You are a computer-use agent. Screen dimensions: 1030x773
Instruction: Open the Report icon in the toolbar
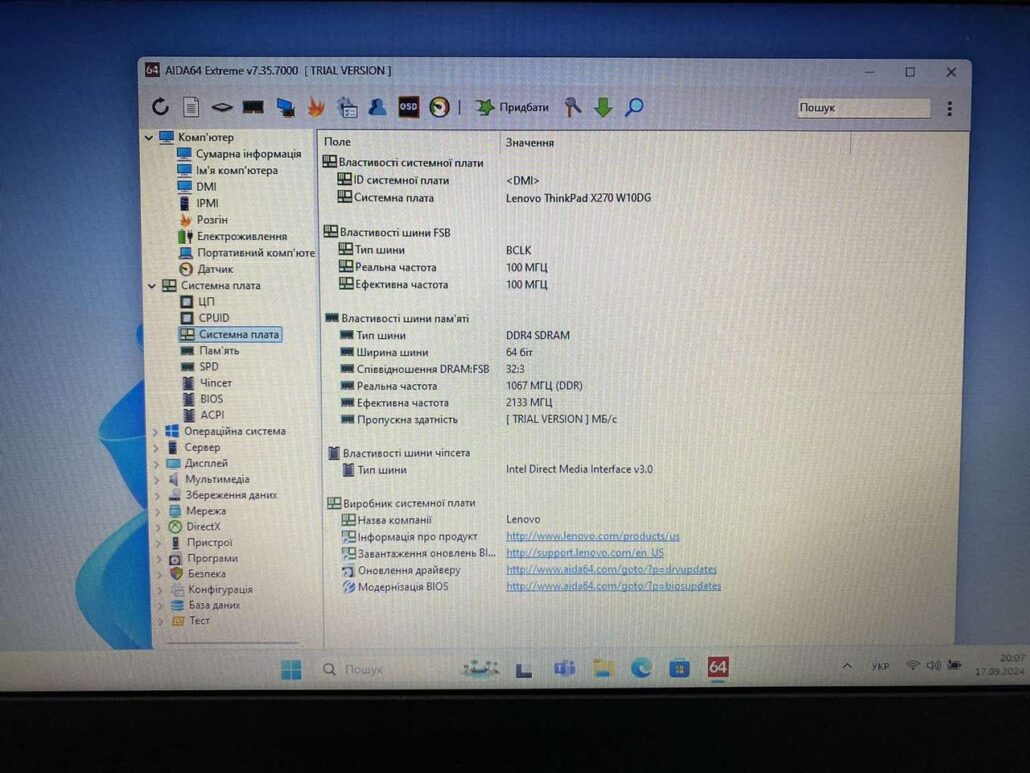coord(190,106)
